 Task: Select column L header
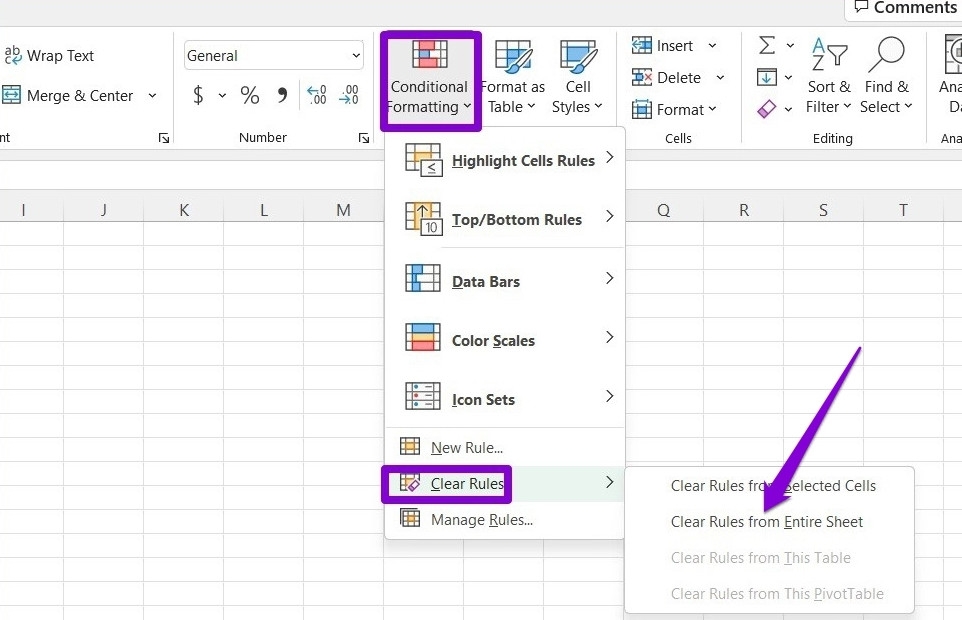click(x=264, y=210)
